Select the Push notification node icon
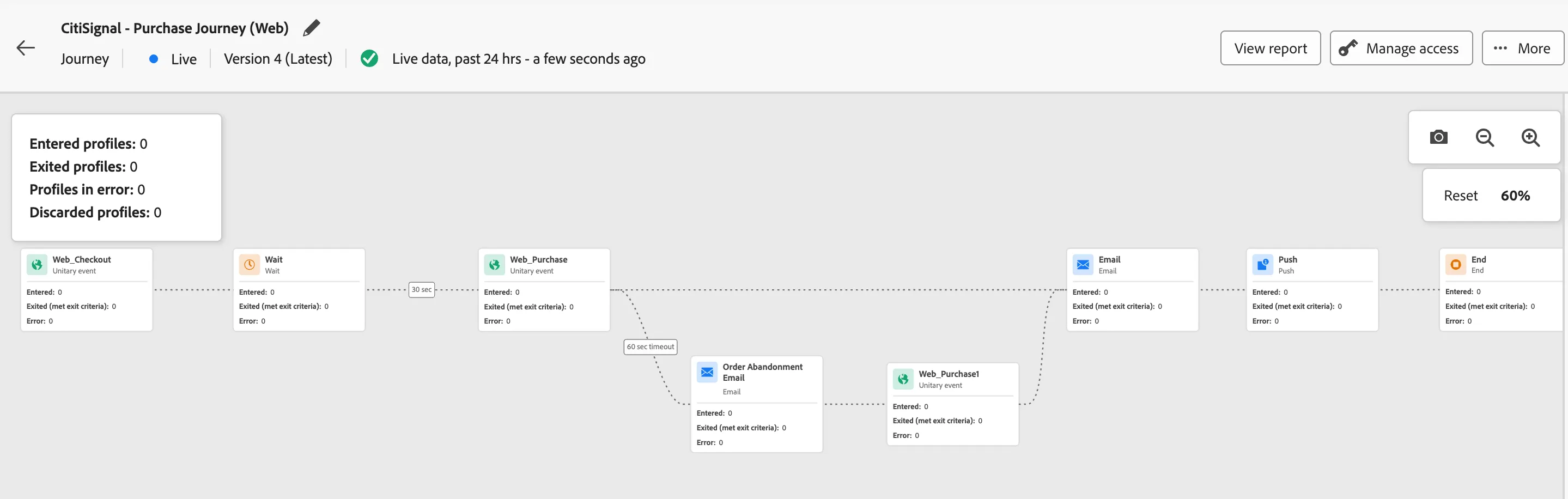This screenshot has width=1568, height=499. coord(1262,265)
